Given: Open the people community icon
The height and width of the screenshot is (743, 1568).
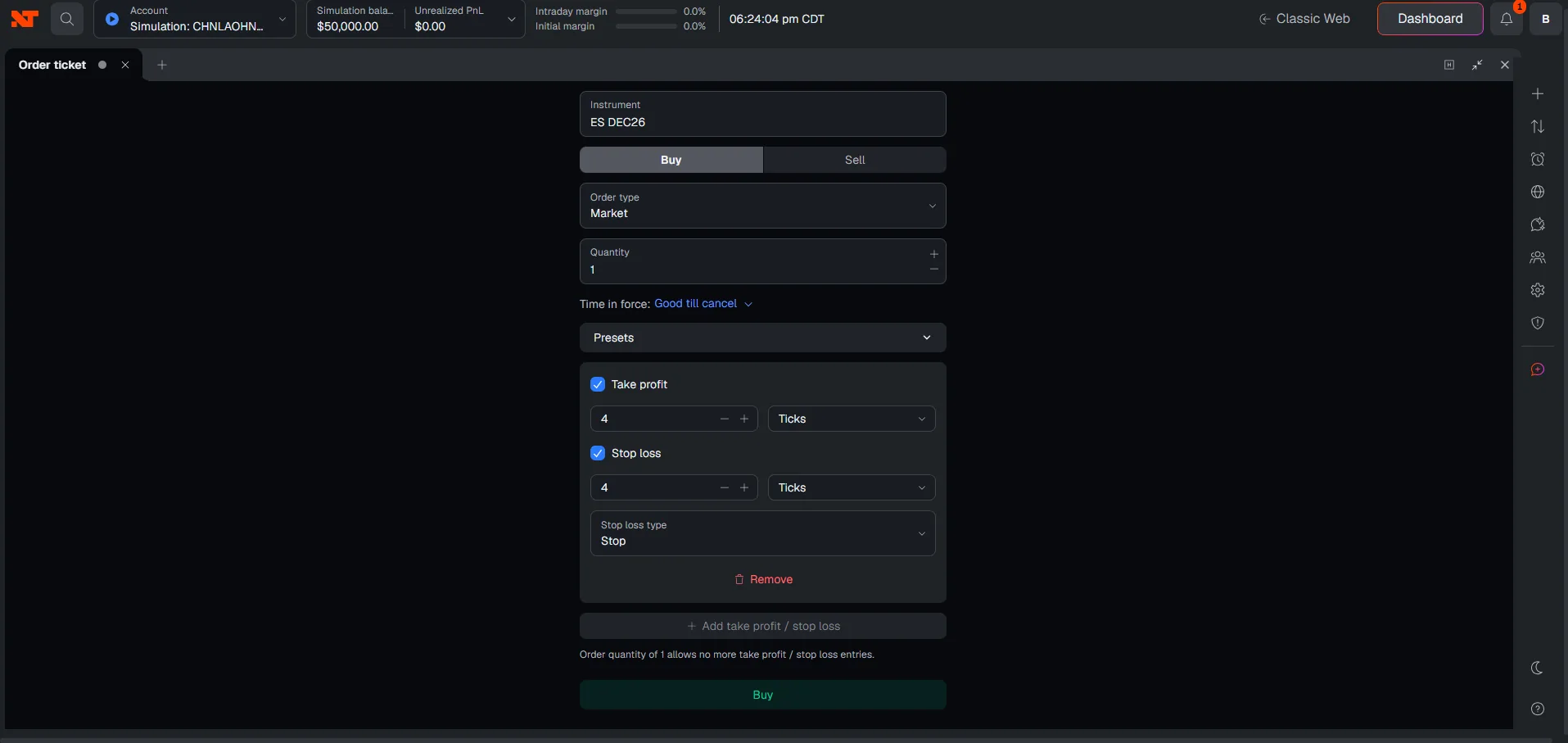Looking at the screenshot, I should pyautogui.click(x=1538, y=258).
